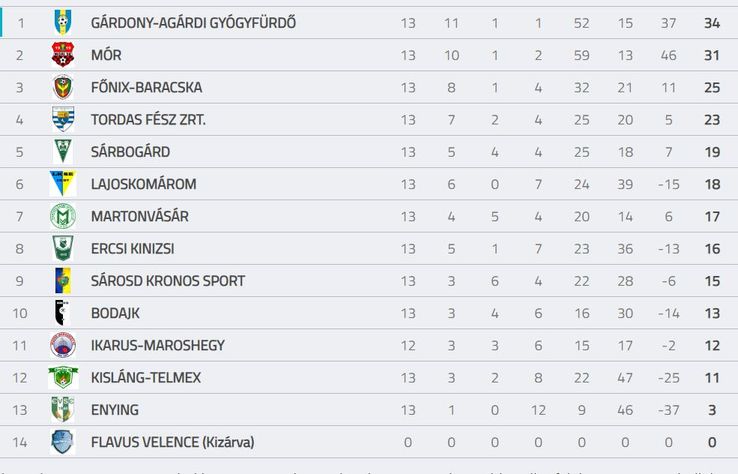Open the TORDAS FÉSZ ZRT. team link
Screen dimensions: 738x474
point(148,120)
